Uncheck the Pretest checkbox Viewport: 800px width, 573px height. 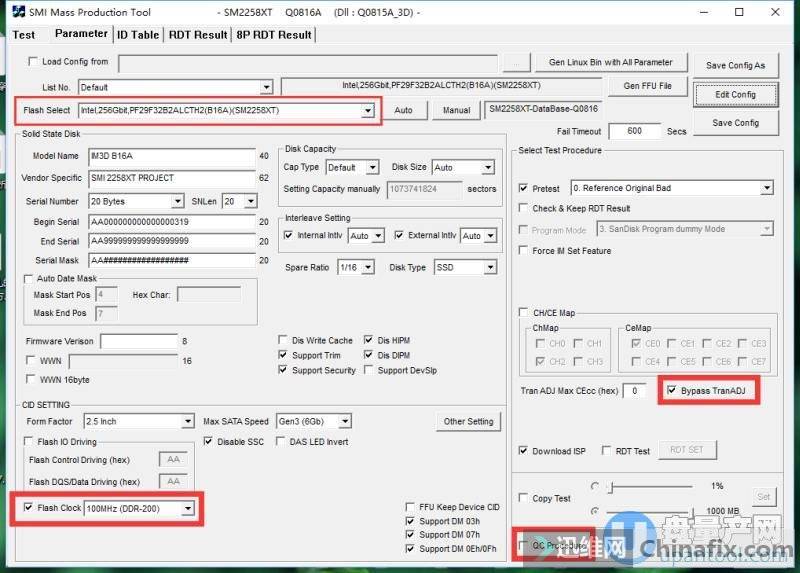click(x=523, y=188)
